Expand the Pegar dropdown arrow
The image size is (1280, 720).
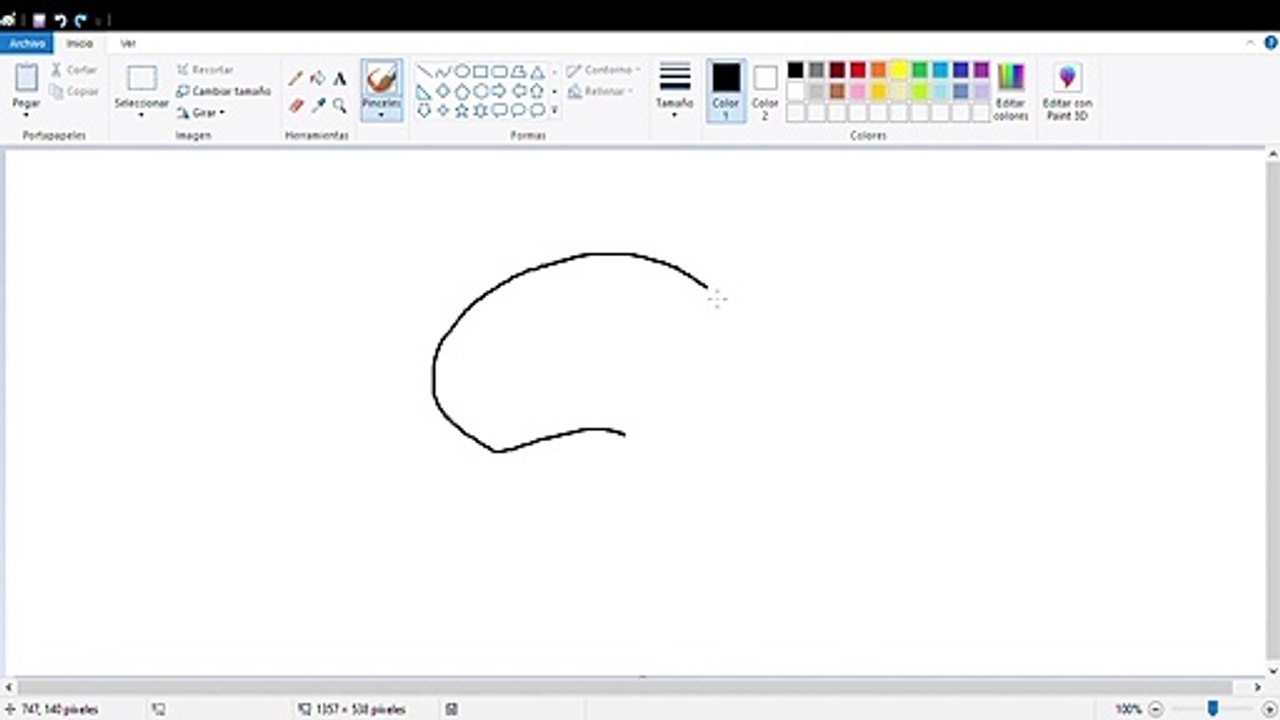27,115
